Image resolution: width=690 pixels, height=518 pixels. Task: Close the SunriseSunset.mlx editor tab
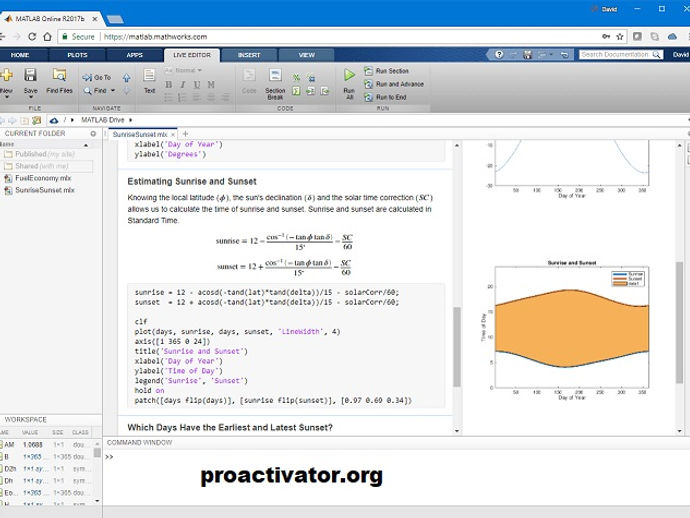coord(173,134)
